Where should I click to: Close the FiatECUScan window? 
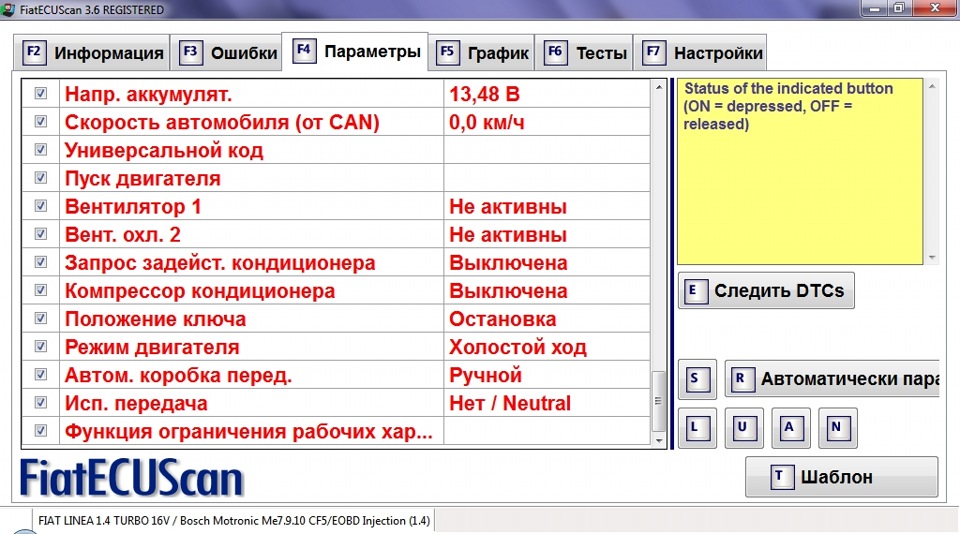tap(935, 8)
